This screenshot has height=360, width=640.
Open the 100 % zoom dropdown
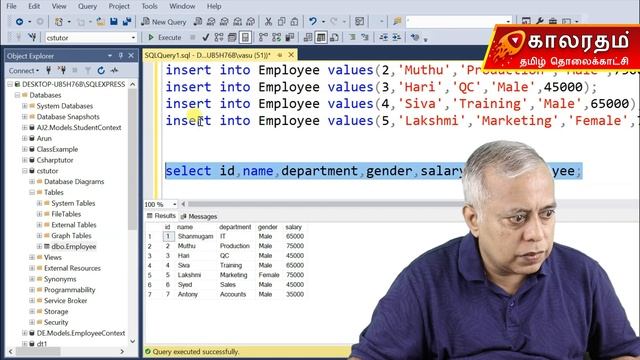175,204
